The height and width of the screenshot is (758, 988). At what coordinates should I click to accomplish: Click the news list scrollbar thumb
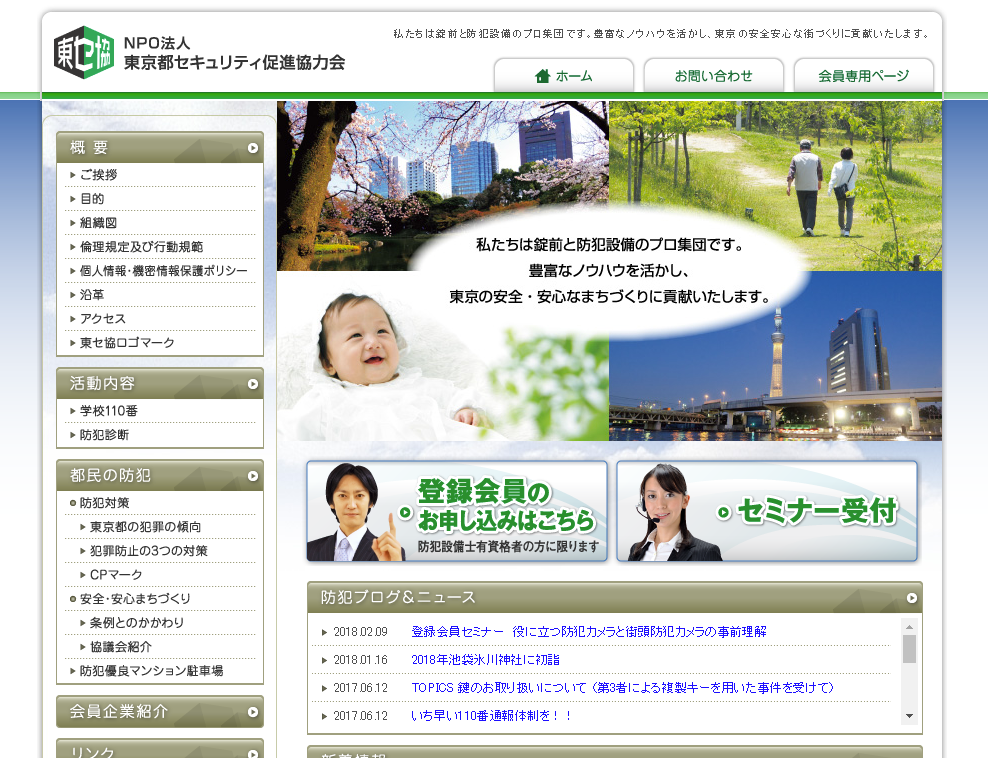click(909, 649)
